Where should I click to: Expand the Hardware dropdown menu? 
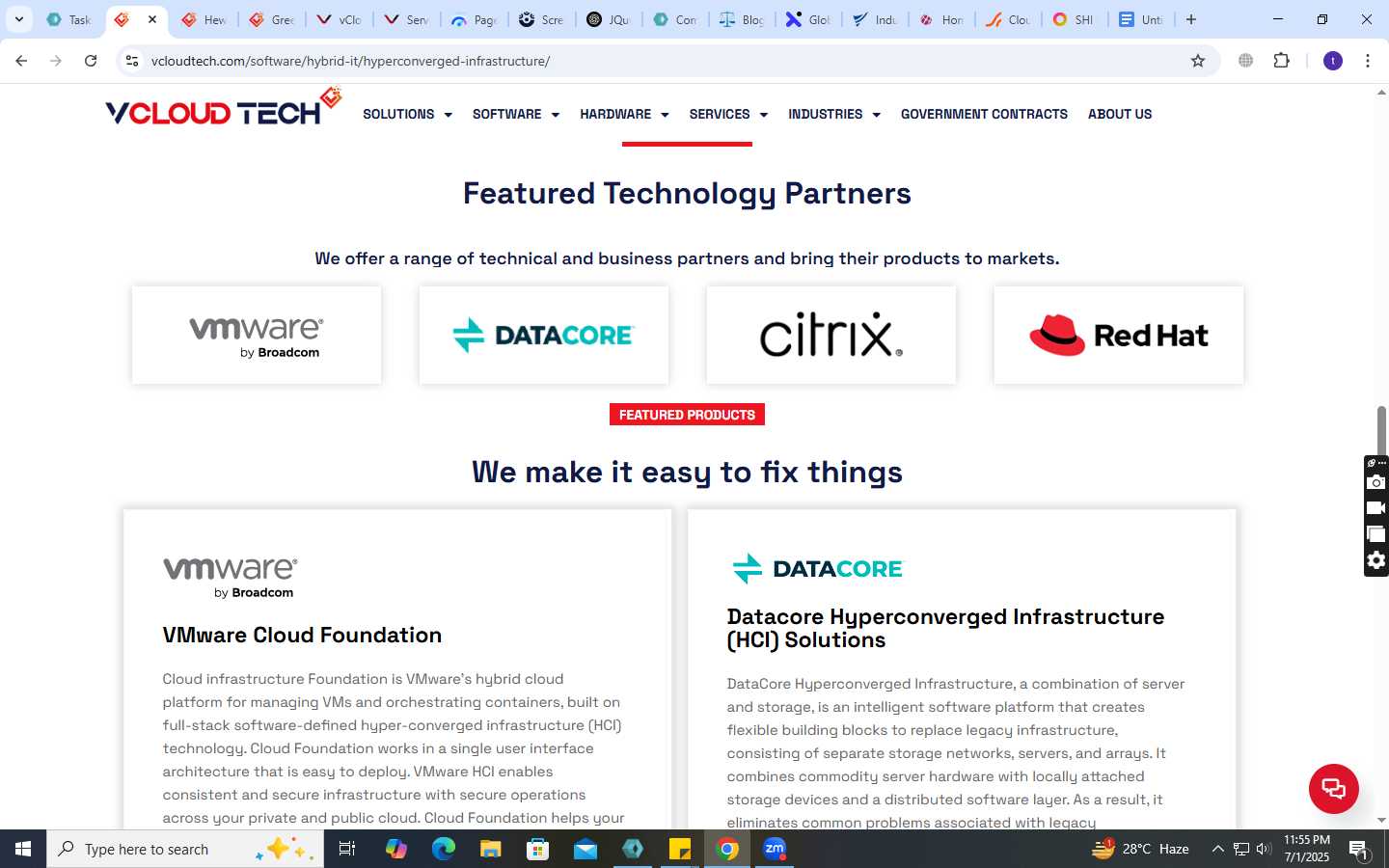[624, 114]
